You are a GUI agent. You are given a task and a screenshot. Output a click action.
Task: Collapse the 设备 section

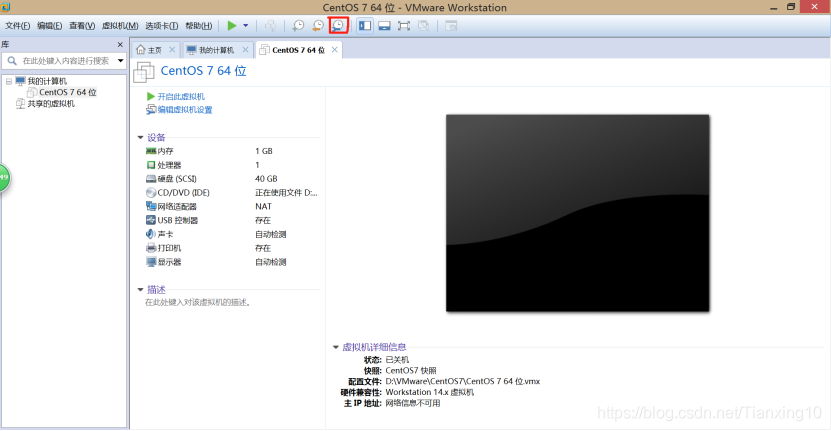point(140,138)
